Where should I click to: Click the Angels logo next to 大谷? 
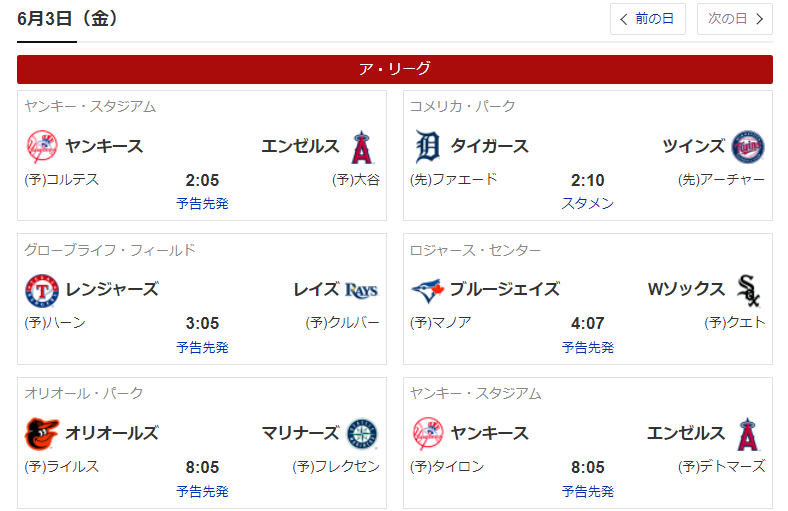coord(362,147)
